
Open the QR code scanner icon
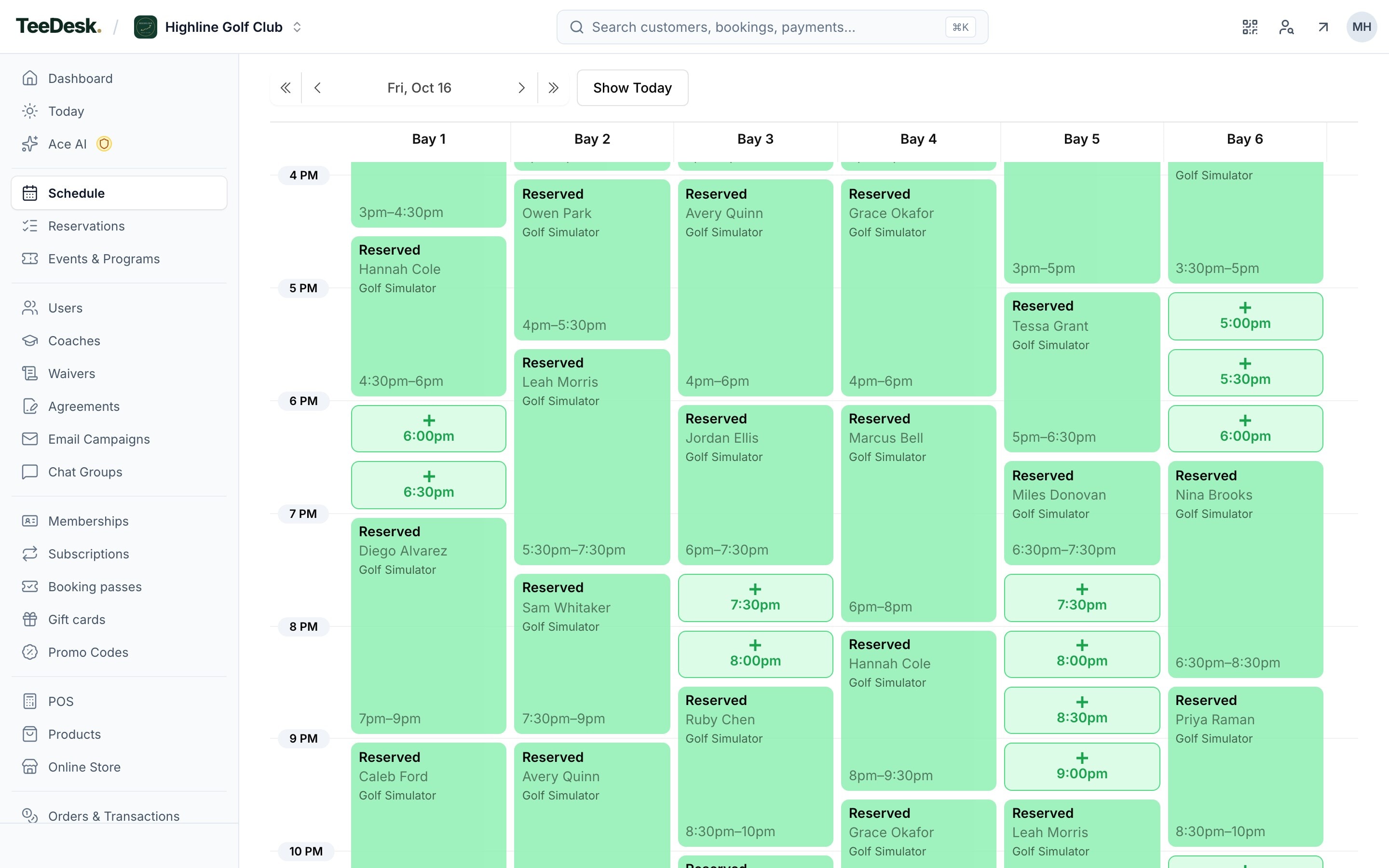[1250, 27]
